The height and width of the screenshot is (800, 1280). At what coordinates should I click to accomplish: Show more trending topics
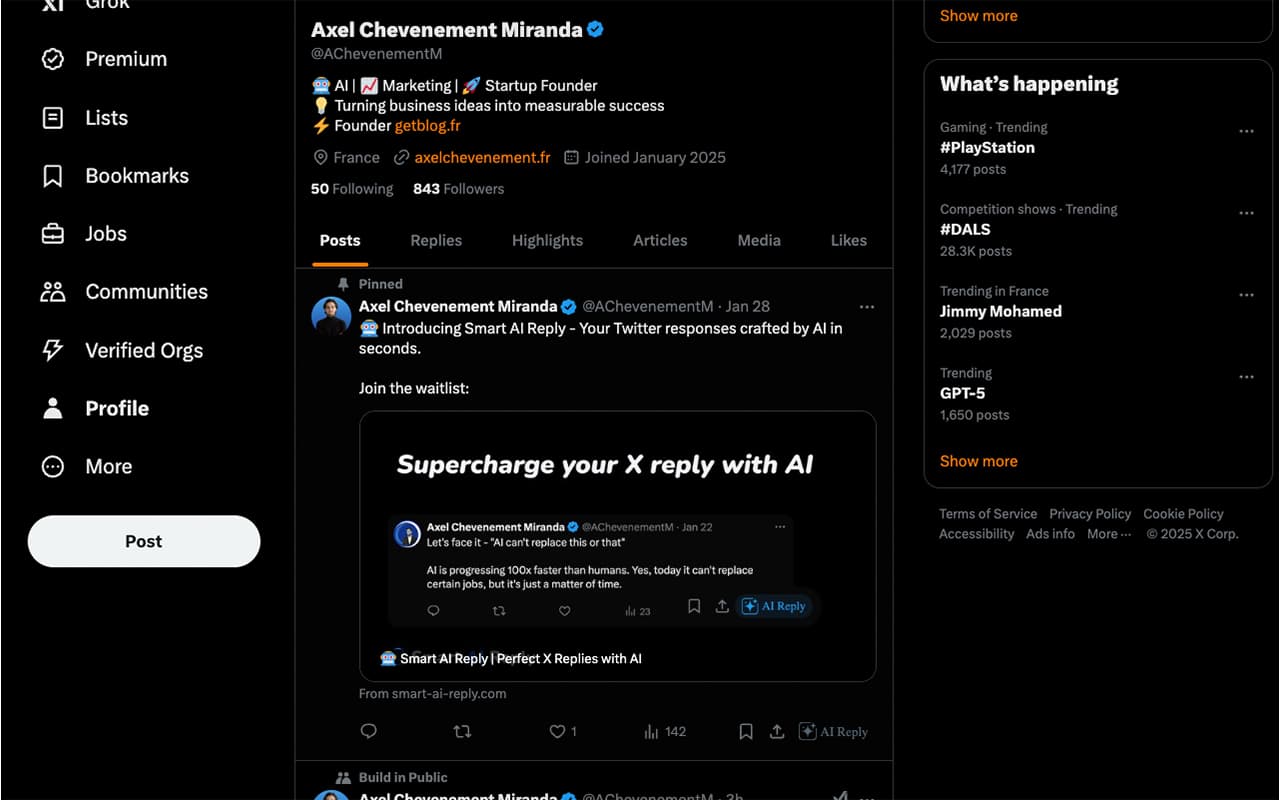[x=978, y=461]
